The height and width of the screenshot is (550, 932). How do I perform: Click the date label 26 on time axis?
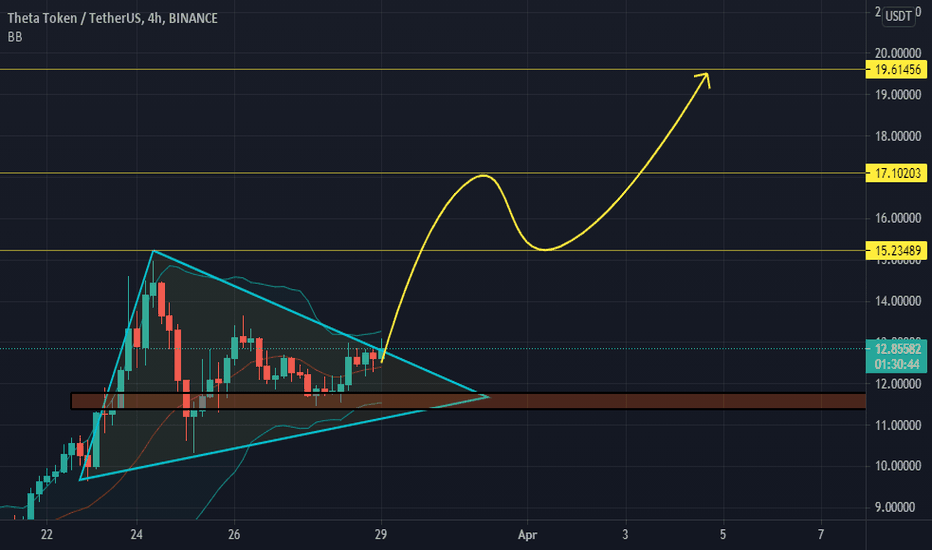pyautogui.click(x=234, y=535)
